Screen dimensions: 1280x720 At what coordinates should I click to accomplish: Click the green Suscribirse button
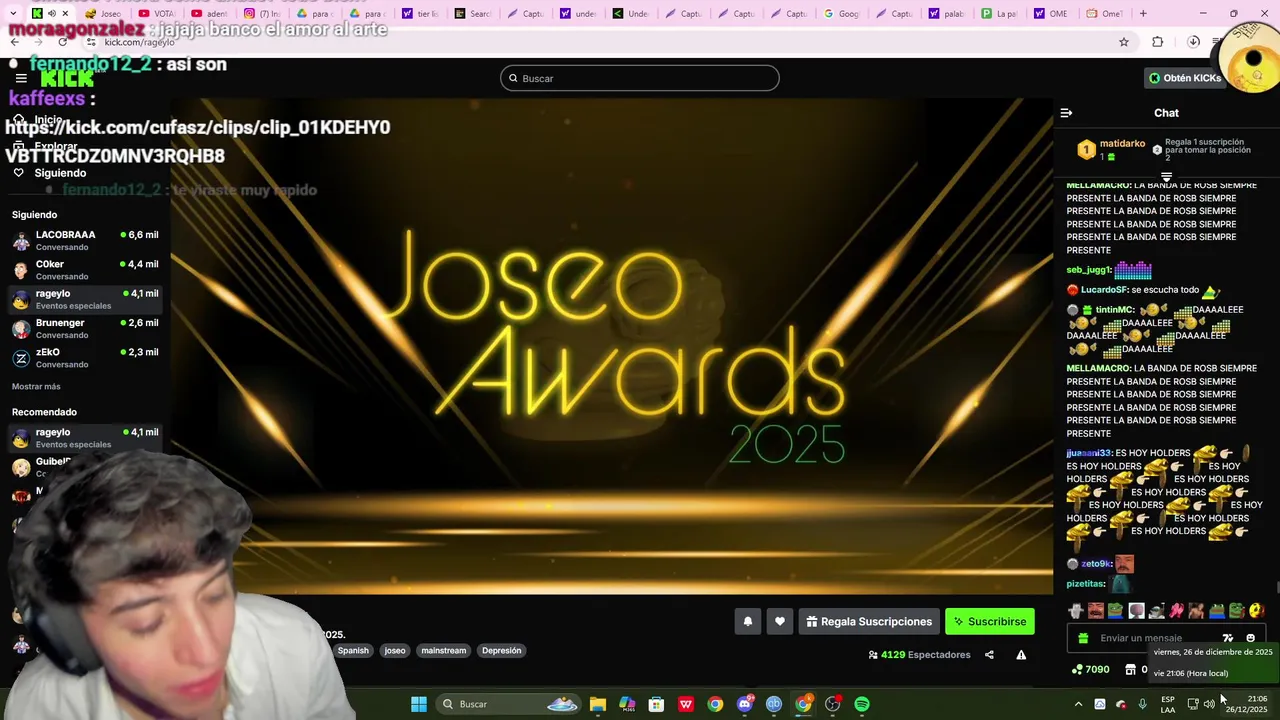(990, 622)
